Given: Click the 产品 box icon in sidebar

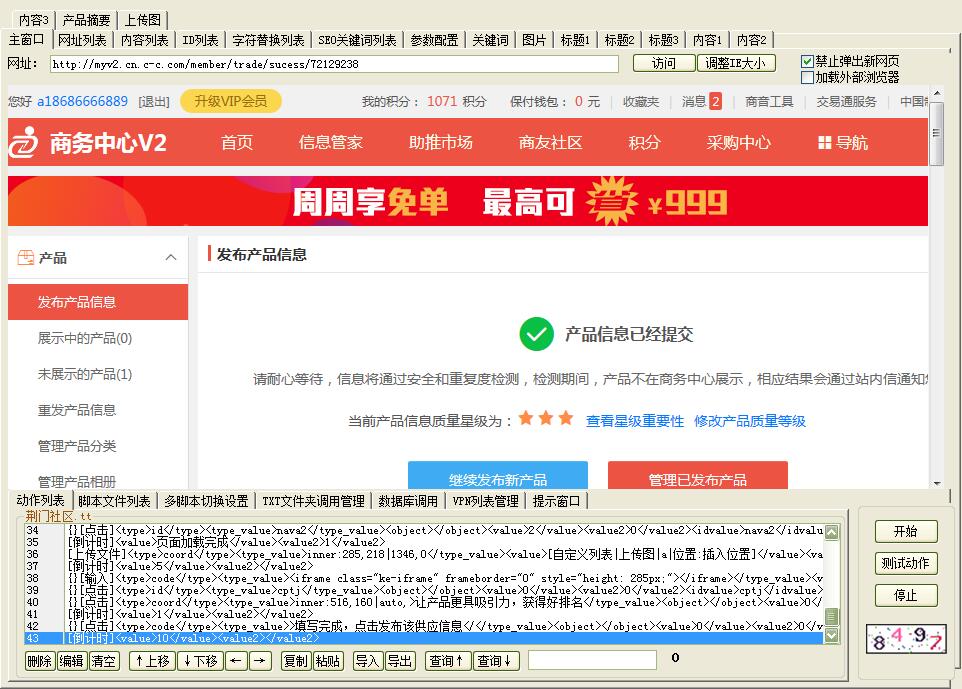Looking at the screenshot, I should (x=26, y=258).
